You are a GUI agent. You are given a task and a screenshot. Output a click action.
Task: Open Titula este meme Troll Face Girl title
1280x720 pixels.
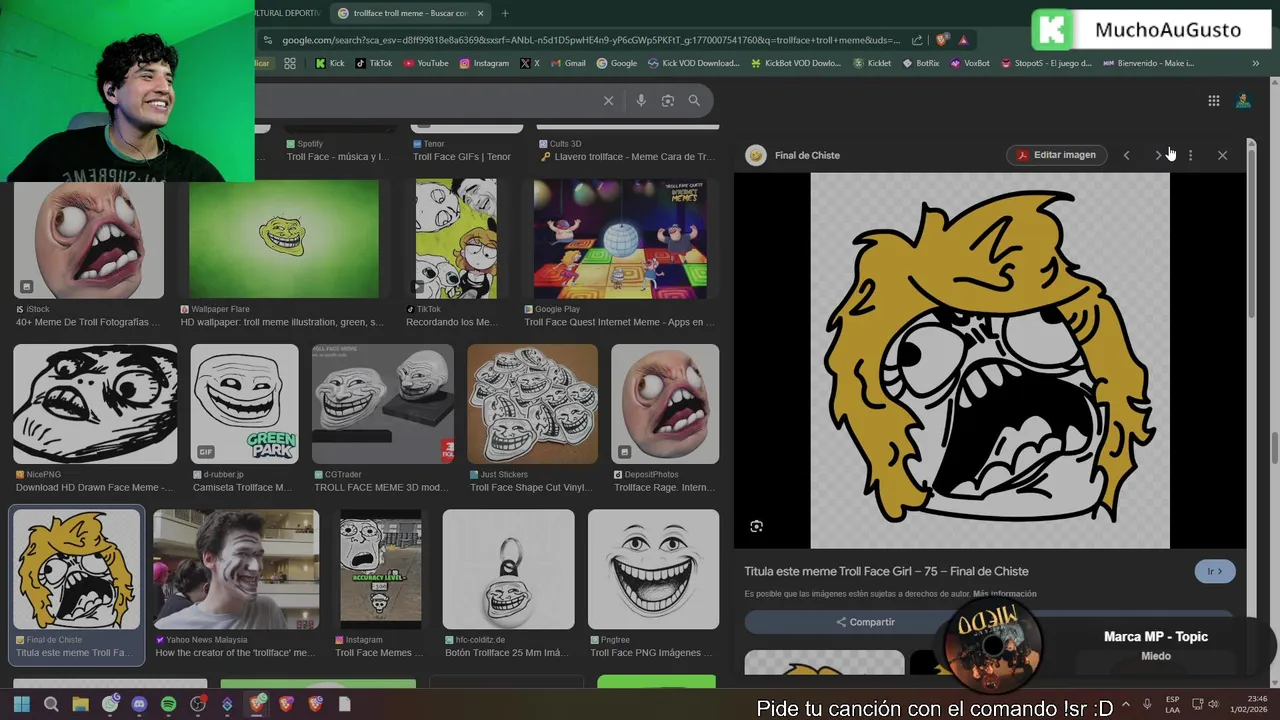click(886, 571)
